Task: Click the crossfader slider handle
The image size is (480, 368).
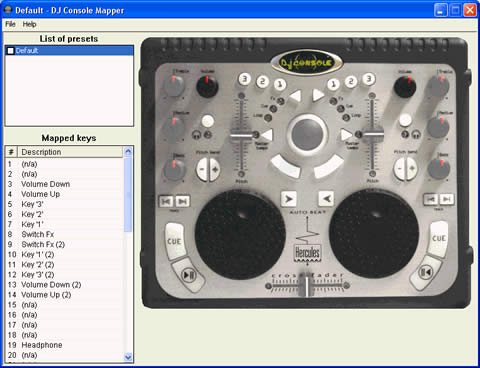Action: pyautogui.click(x=306, y=286)
